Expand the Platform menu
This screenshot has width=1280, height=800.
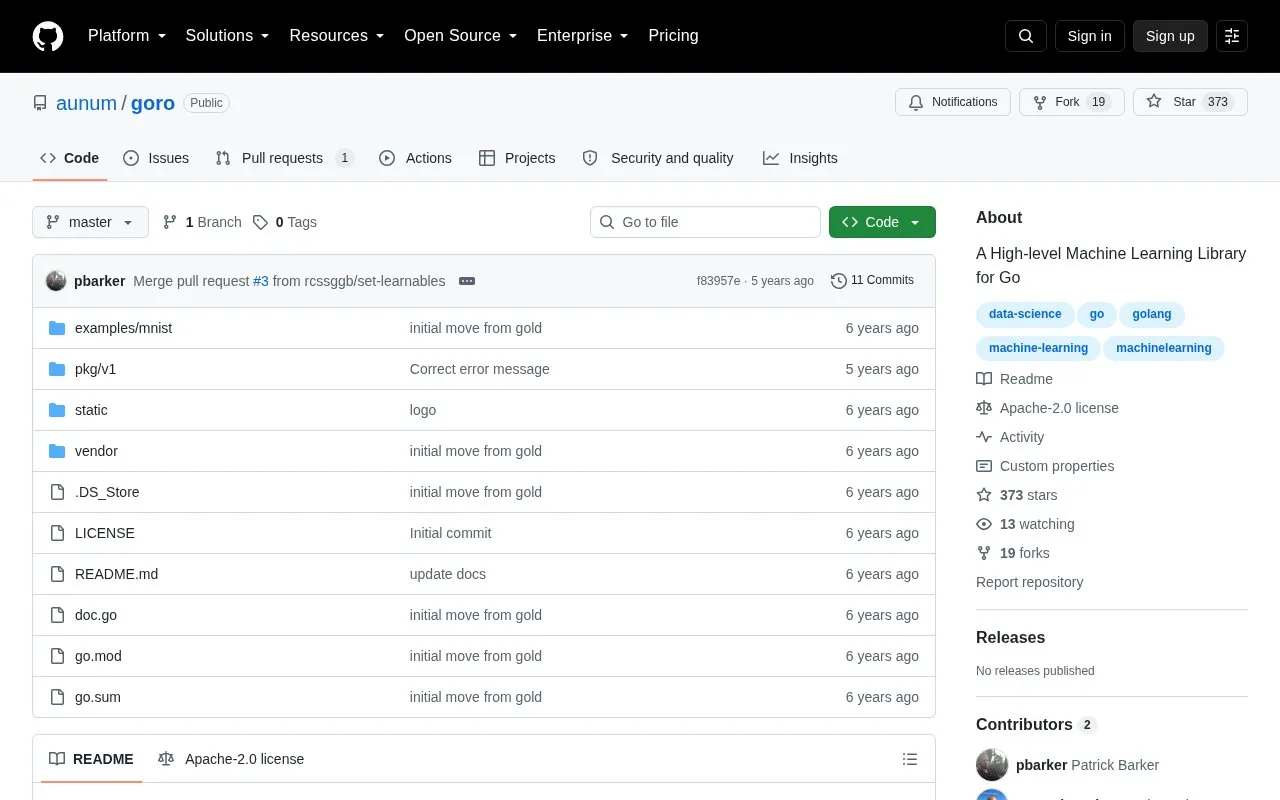127,36
